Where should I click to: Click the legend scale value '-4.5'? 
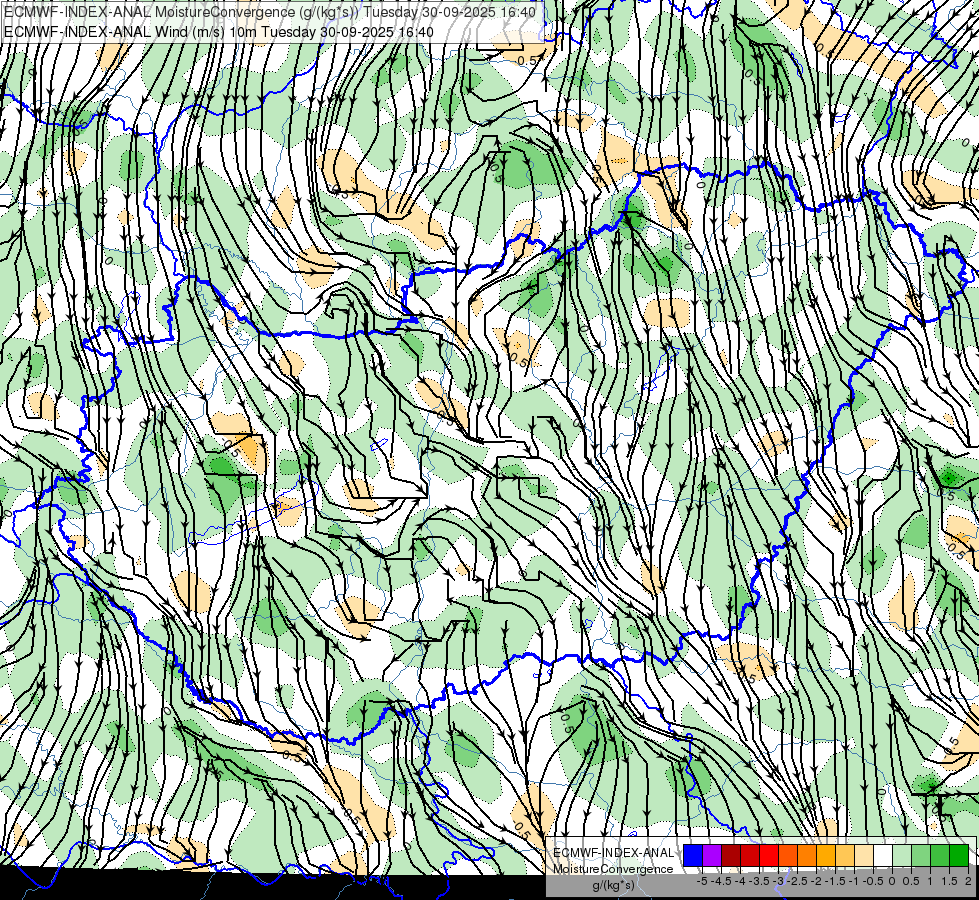point(721,881)
